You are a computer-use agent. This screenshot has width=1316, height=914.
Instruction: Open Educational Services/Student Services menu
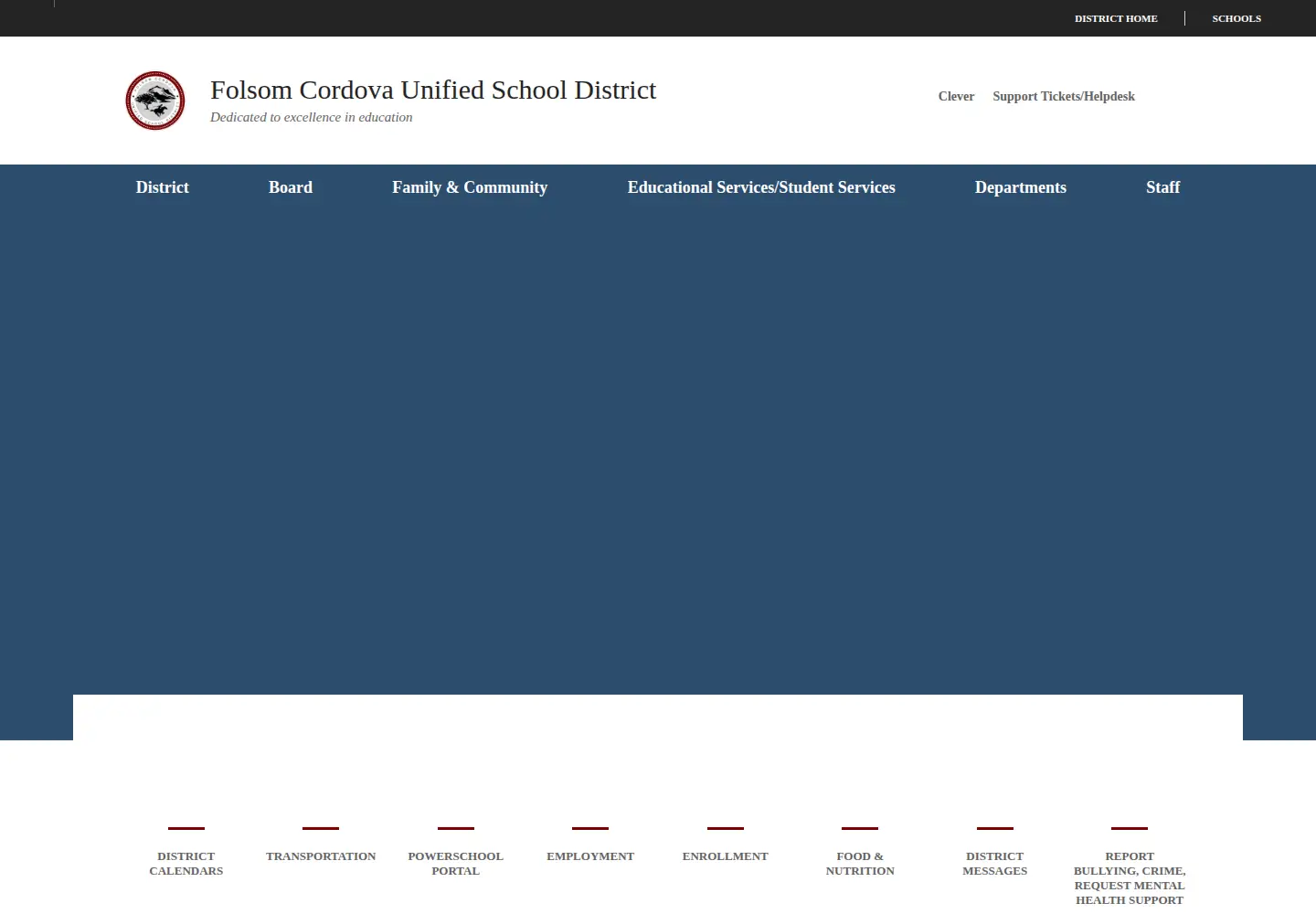761,187
